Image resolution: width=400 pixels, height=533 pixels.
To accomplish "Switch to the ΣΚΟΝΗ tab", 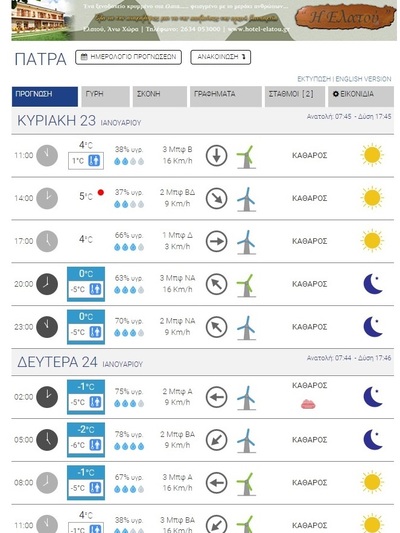I will tap(160, 97).
